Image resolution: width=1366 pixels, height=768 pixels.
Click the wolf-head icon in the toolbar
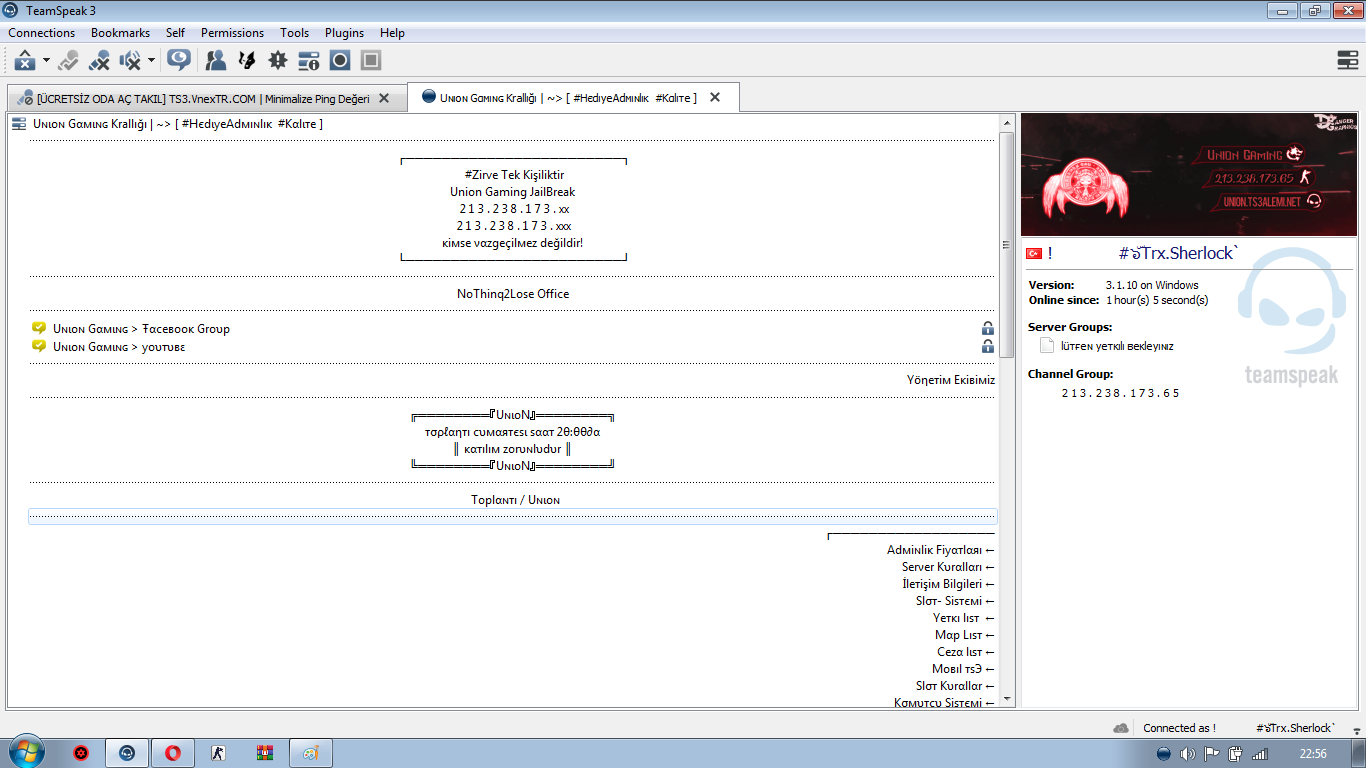click(247, 61)
